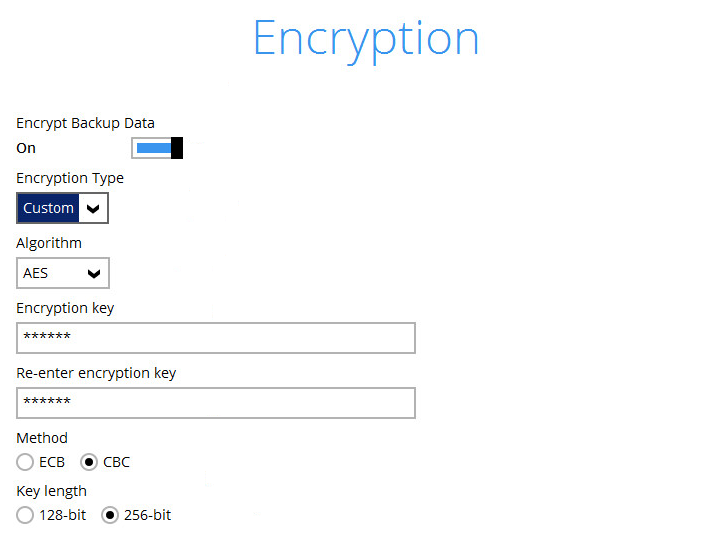Click the Encryption key label
Screen dimensions: 714x548
tap(65, 308)
